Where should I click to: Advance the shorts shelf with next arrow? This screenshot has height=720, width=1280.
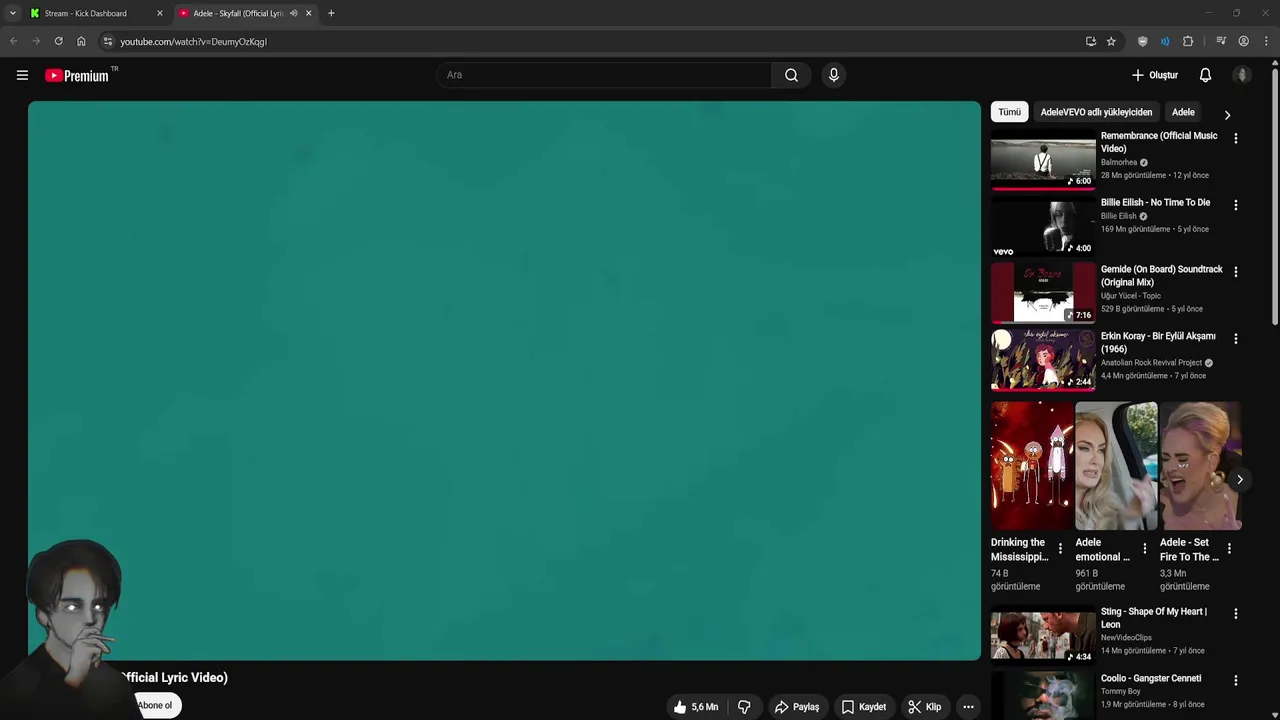pos(1239,480)
